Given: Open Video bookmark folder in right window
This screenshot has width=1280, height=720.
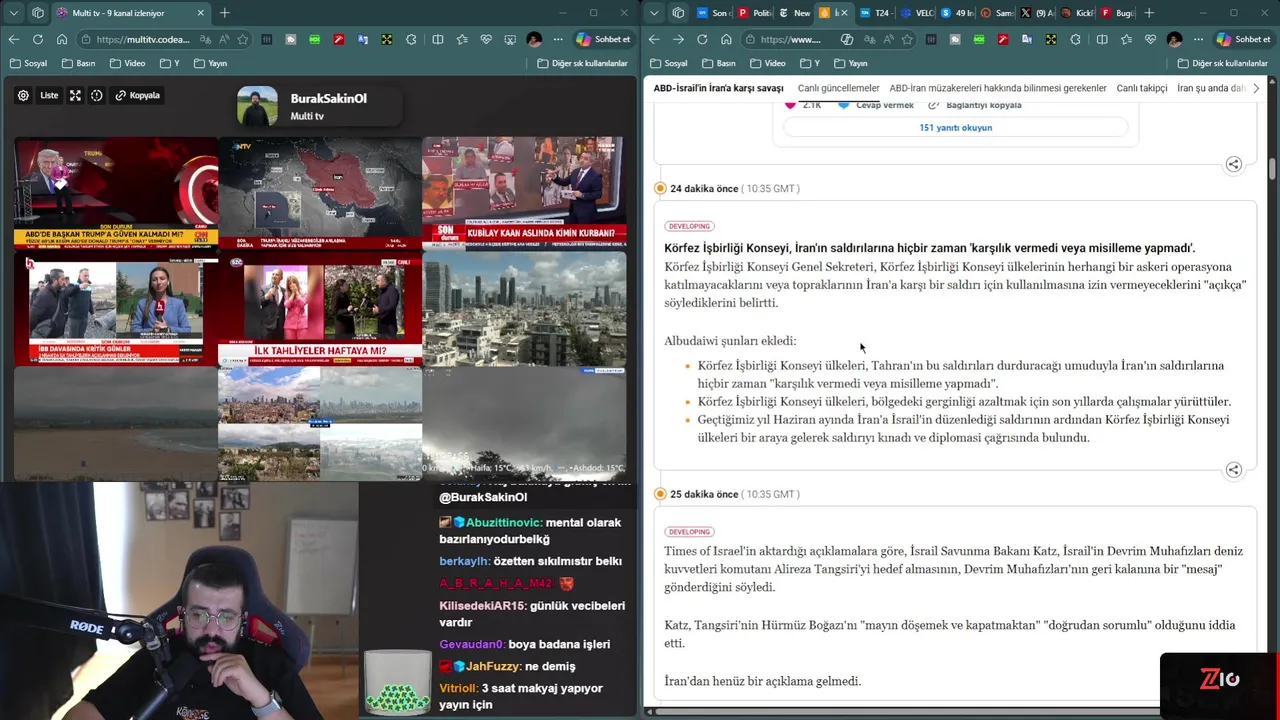Looking at the screenshot, I should click(x=767, y=63).
